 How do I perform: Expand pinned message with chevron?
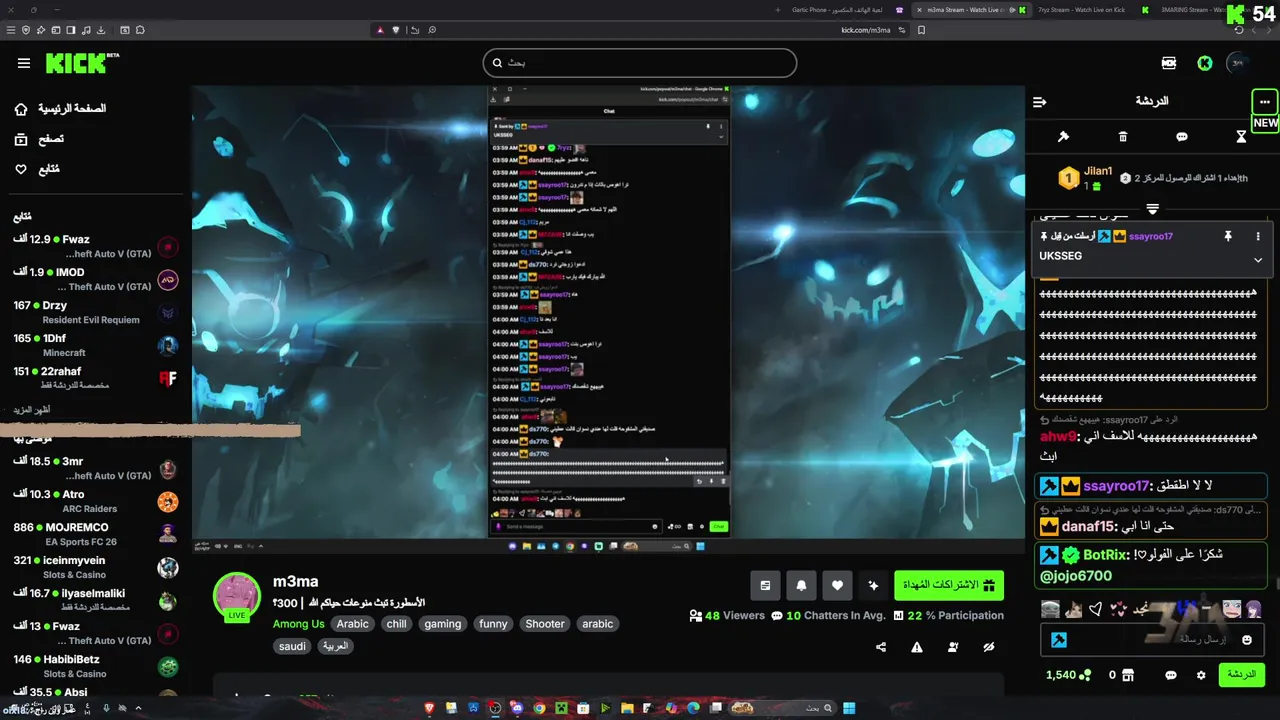click(x=1258, y=260)
